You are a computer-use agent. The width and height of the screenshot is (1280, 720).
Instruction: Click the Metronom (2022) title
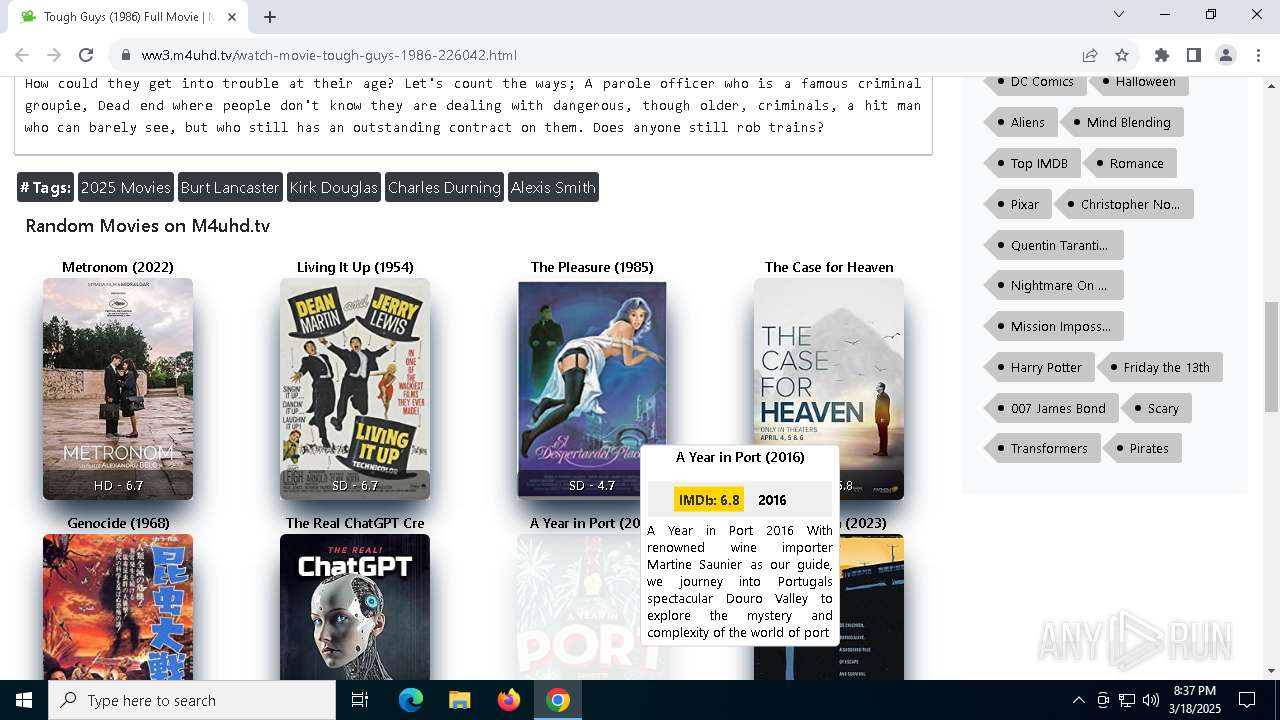[118, 267]
